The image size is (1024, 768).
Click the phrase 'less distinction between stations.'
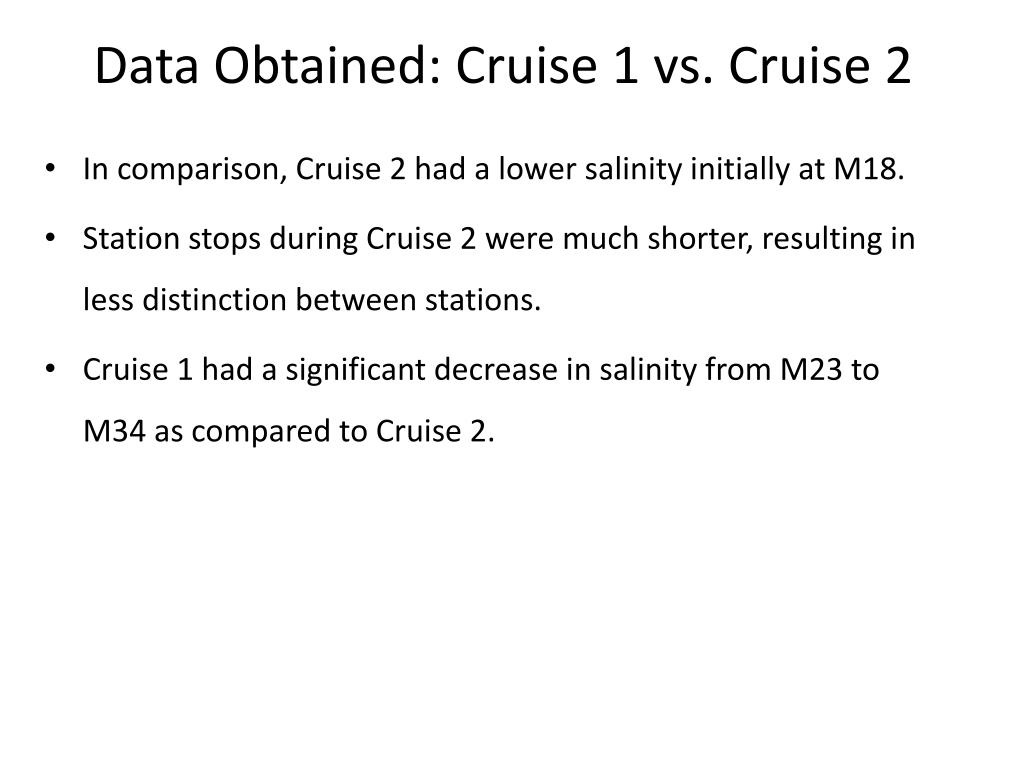pyautogui.click(x=312, y=300)
